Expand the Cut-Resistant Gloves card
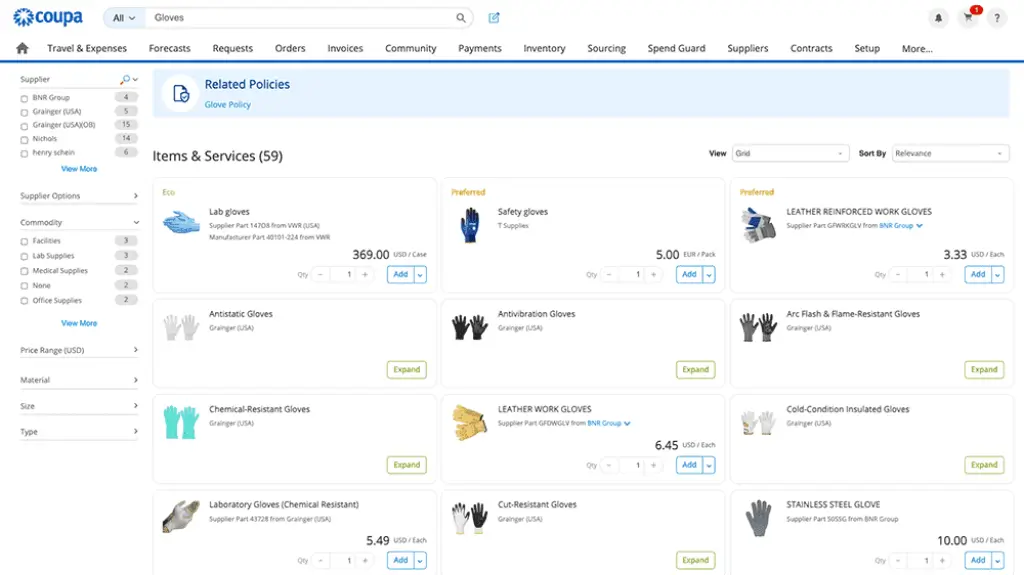Image resolution: width=1024 pixels, height=575 pixels. click(695, 561)
